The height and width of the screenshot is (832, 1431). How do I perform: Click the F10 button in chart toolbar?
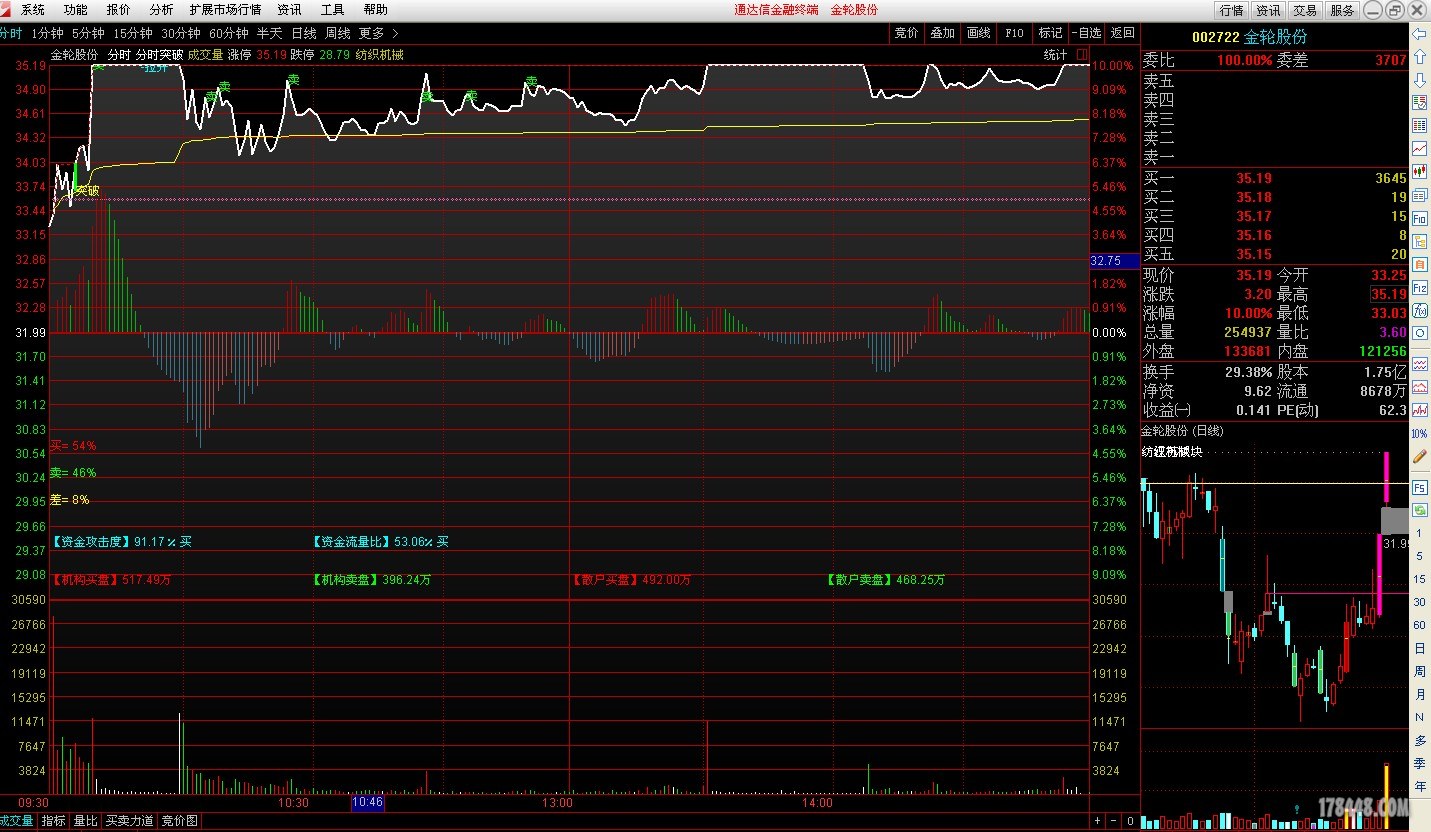[x=1014, y=33]
